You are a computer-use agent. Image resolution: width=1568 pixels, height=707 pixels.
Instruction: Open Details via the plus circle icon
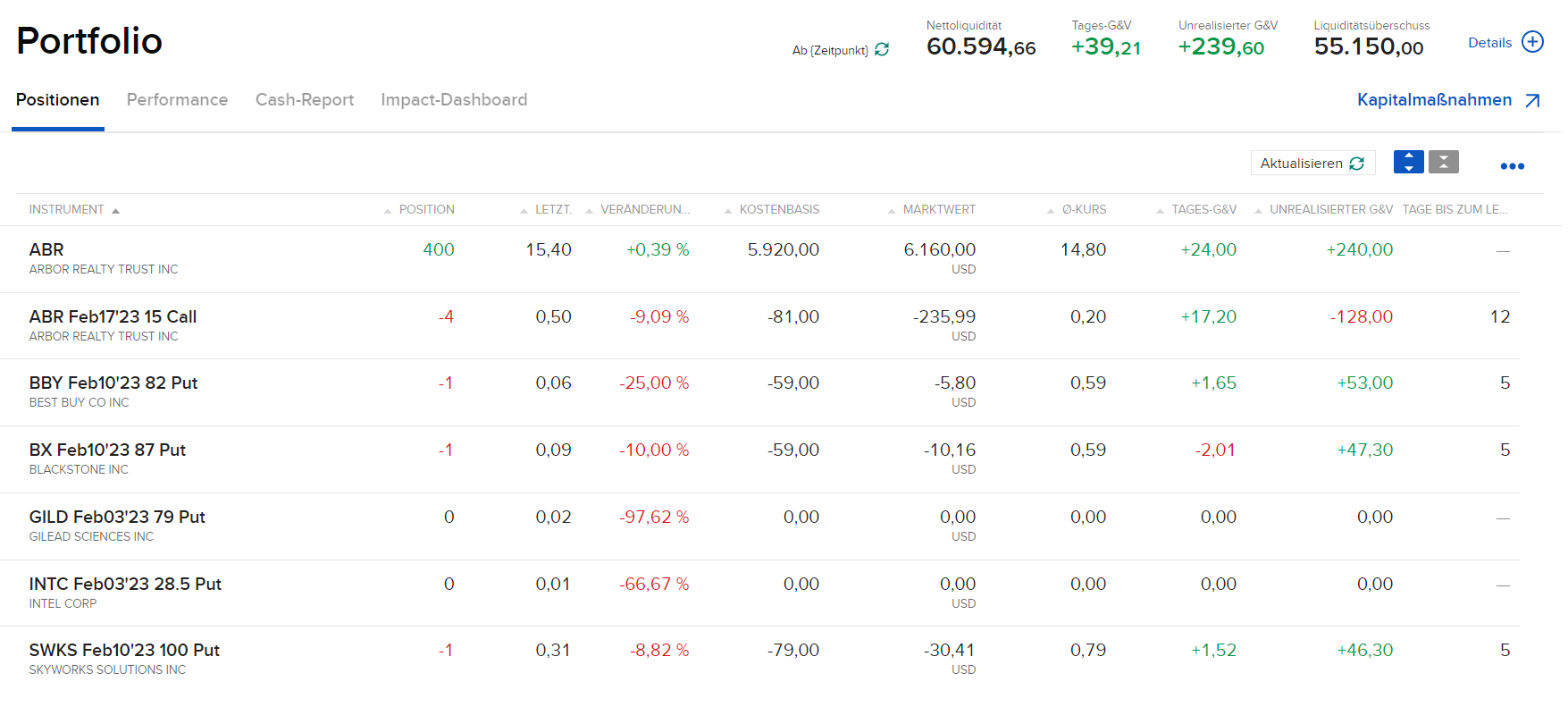tap(1532, 42)
